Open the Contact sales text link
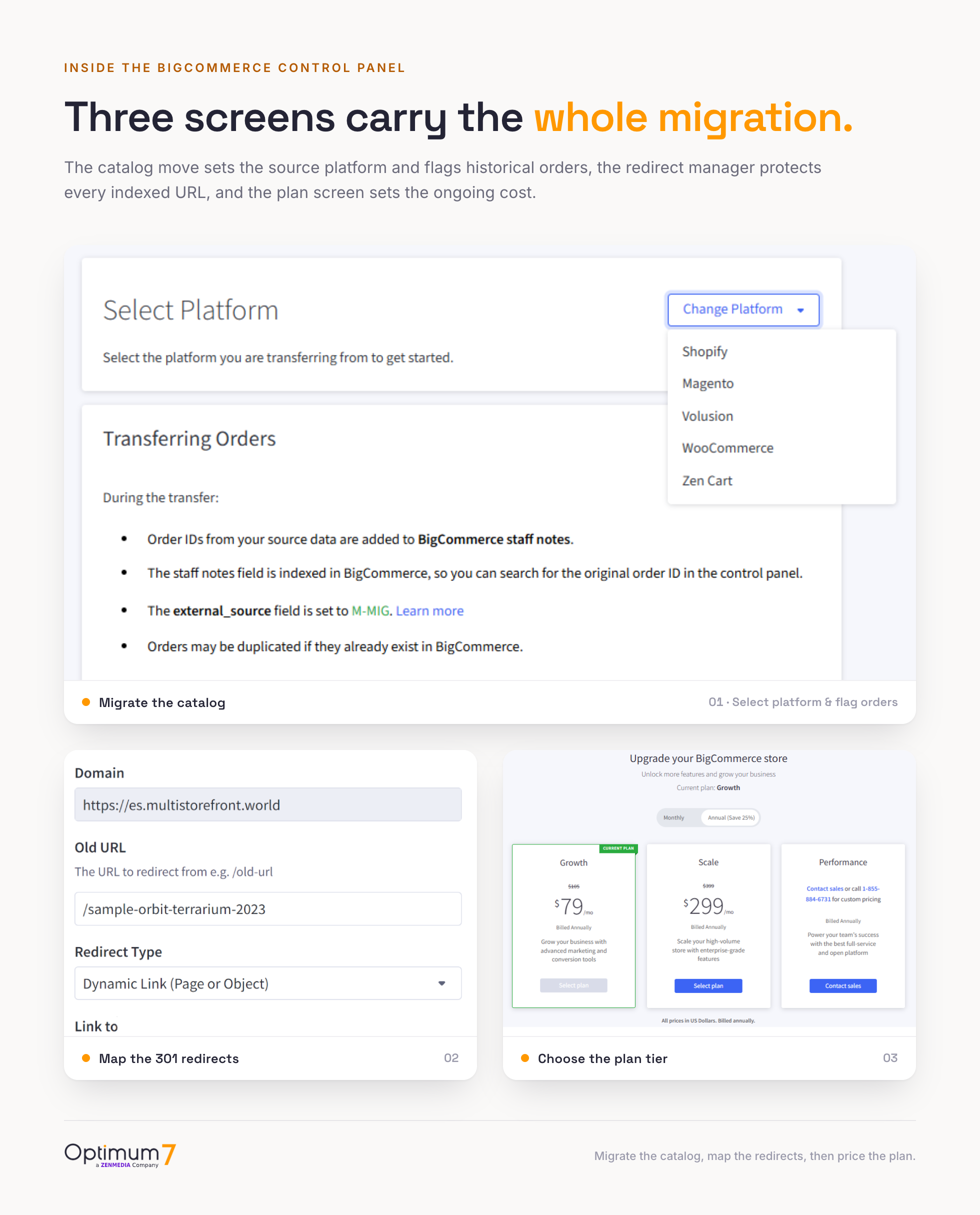 coord(825,888)
